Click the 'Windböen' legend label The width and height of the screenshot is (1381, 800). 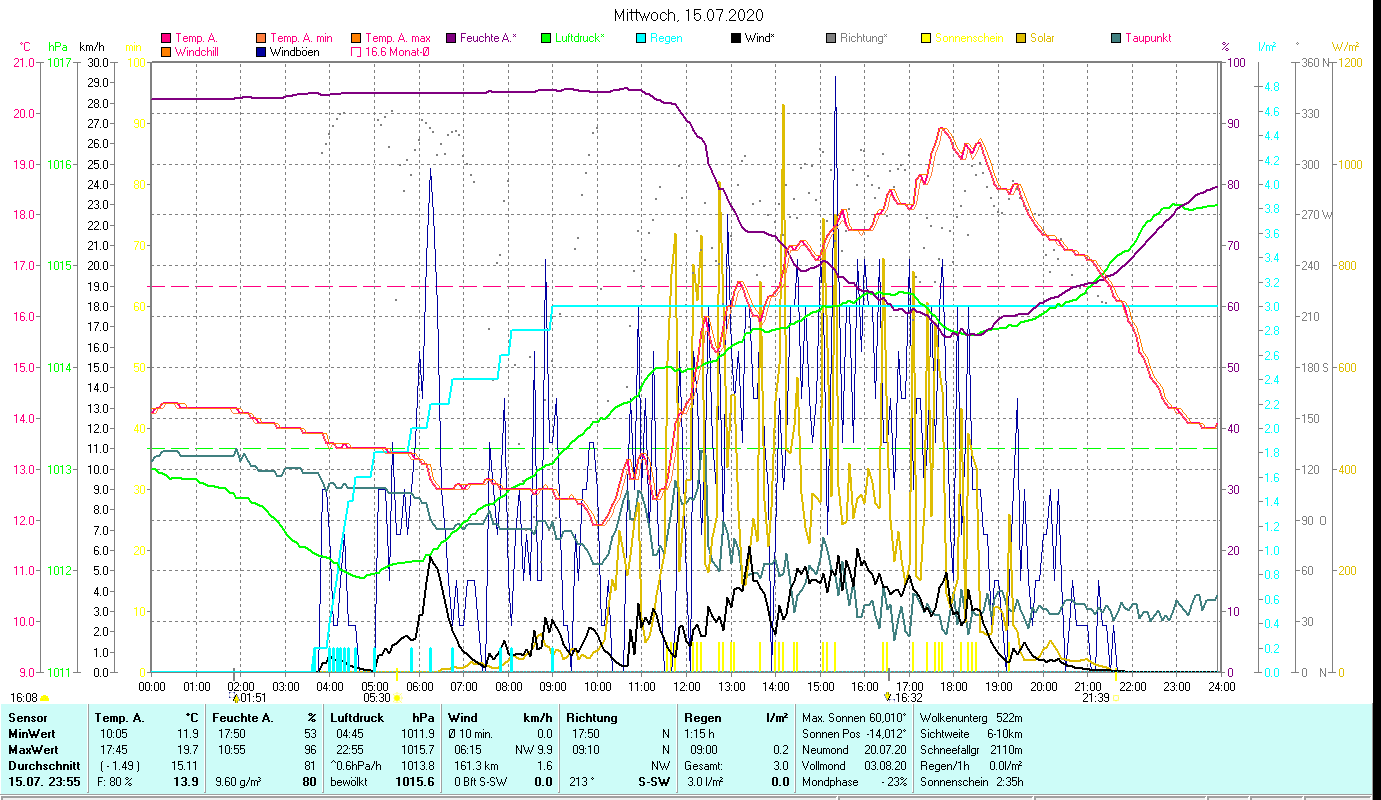tap(295, 51)
